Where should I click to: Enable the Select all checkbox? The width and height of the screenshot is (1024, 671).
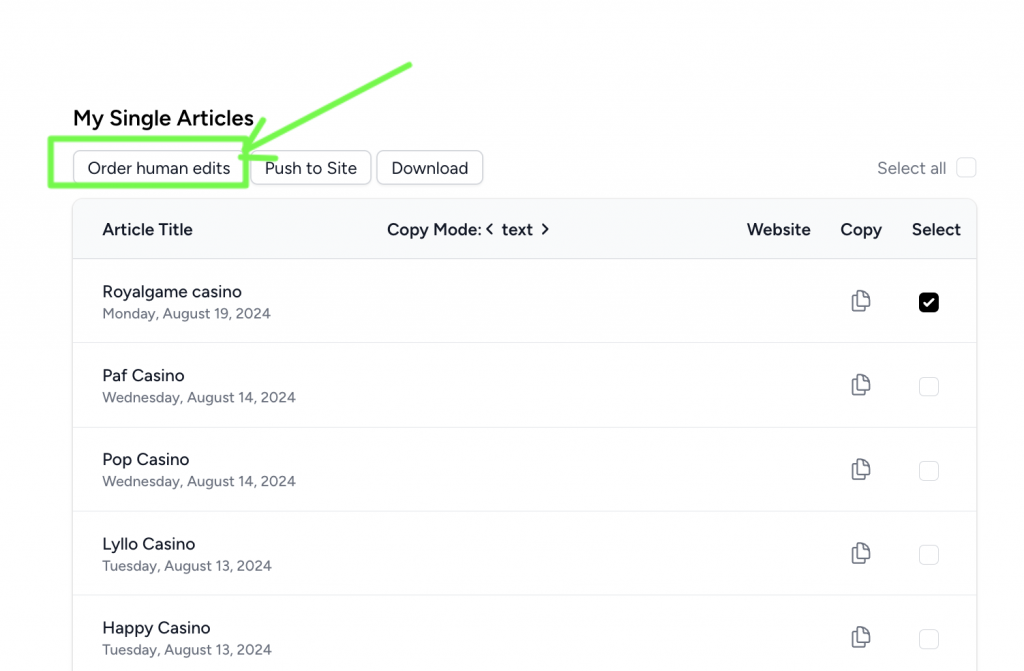[965, 168]
